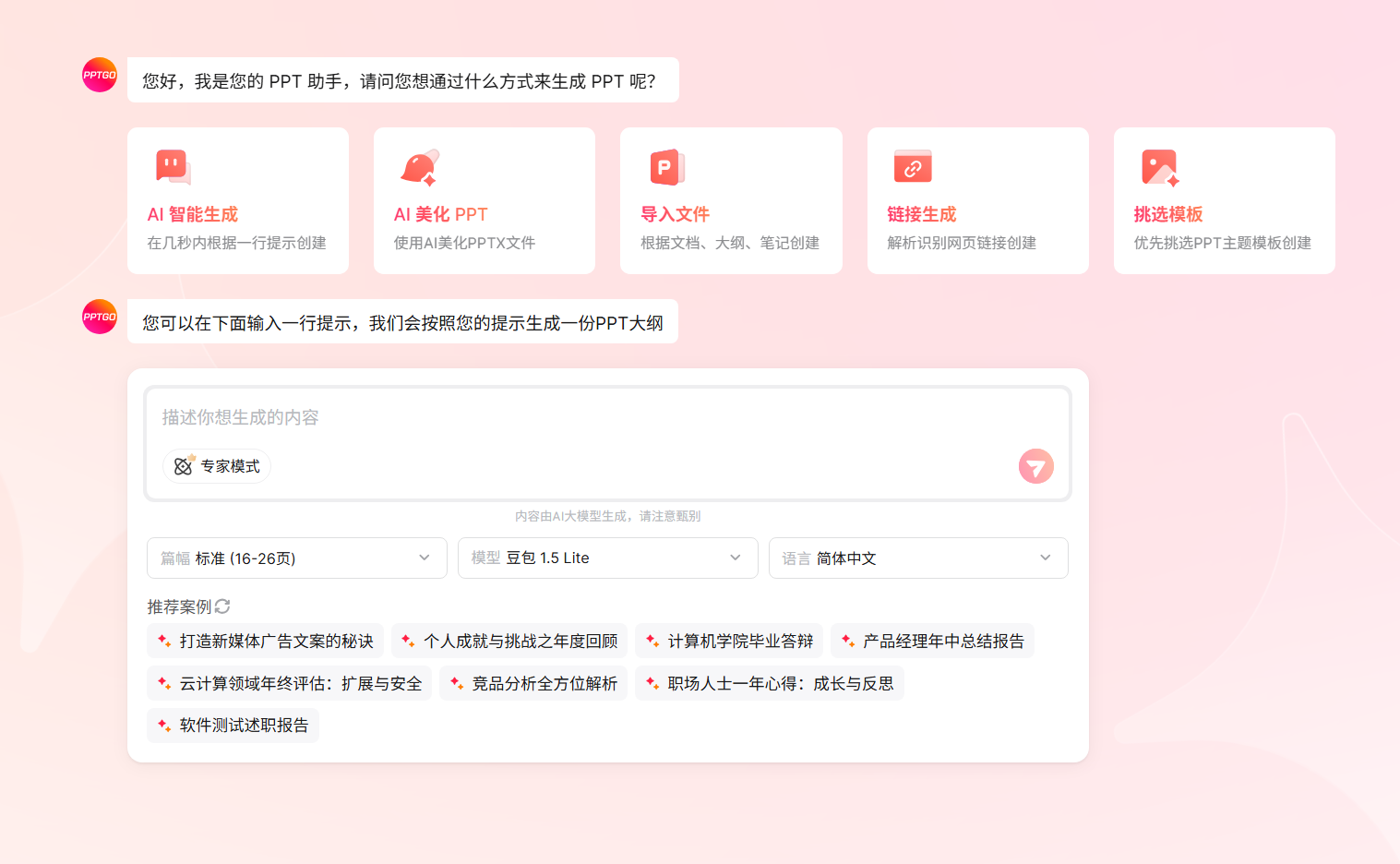Open the 篇幅 page-count dropdown
Viewport: 1400px width, 864px height.
[x=296, y=558]
